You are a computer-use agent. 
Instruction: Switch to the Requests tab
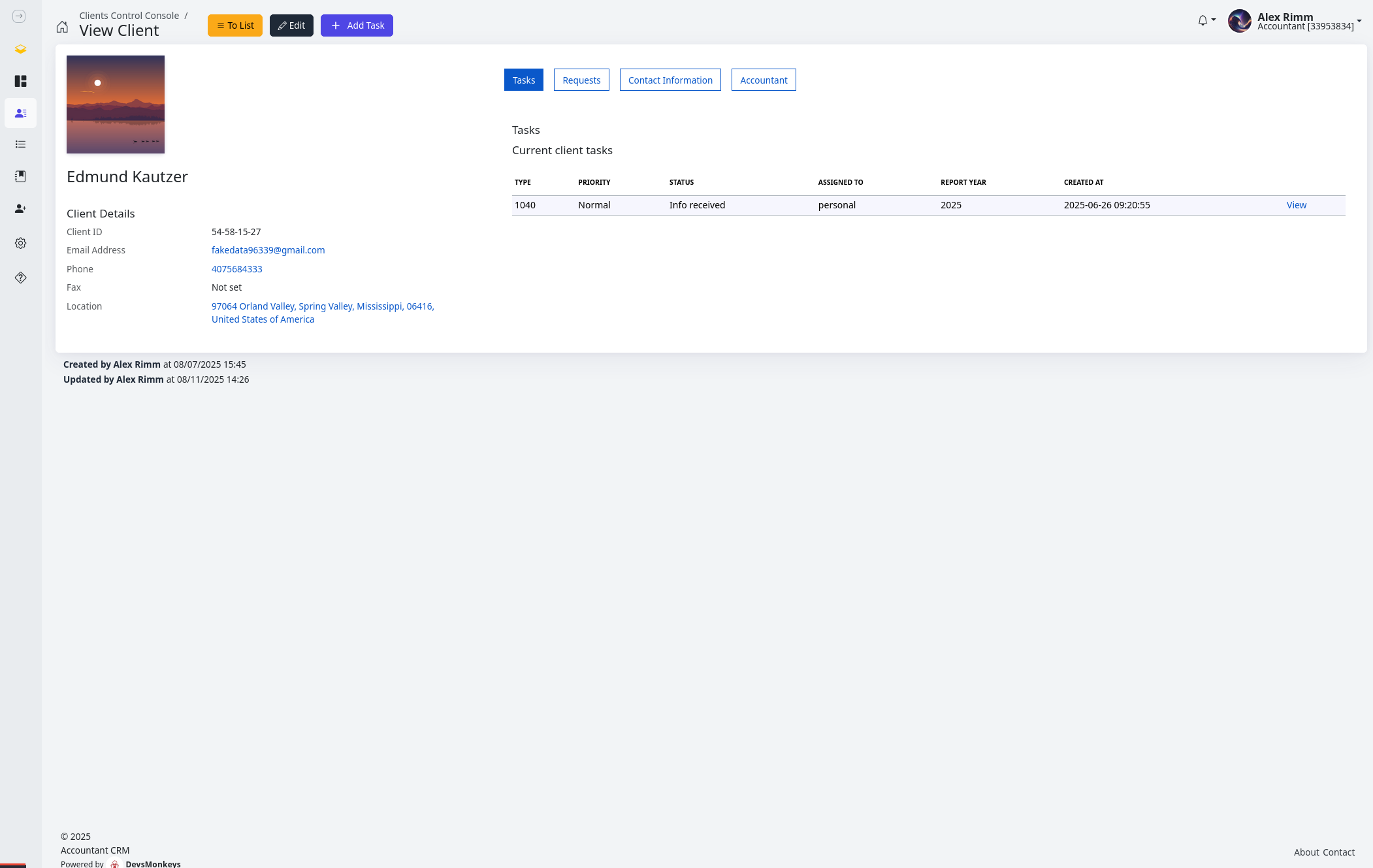pos(581,80)
